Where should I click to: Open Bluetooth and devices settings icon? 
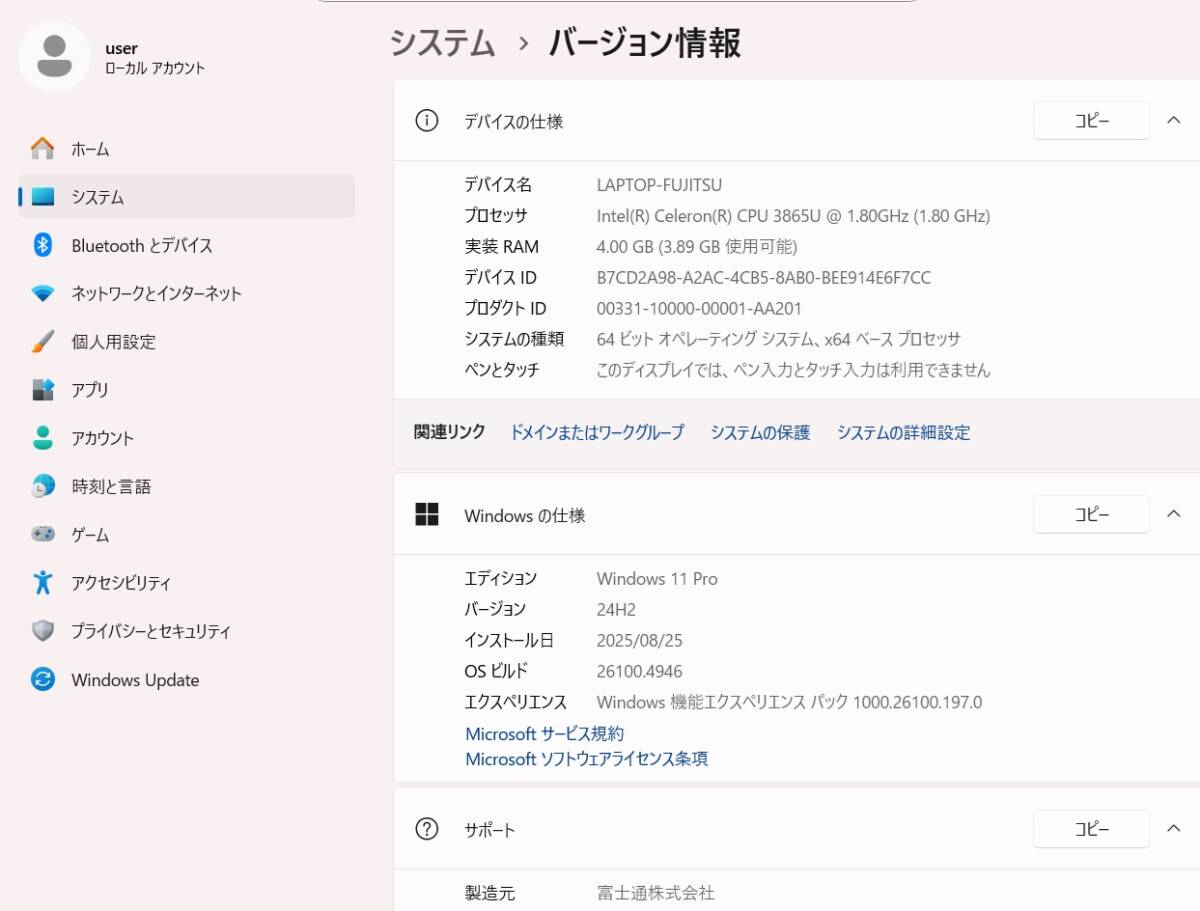[x=42, y=245]
